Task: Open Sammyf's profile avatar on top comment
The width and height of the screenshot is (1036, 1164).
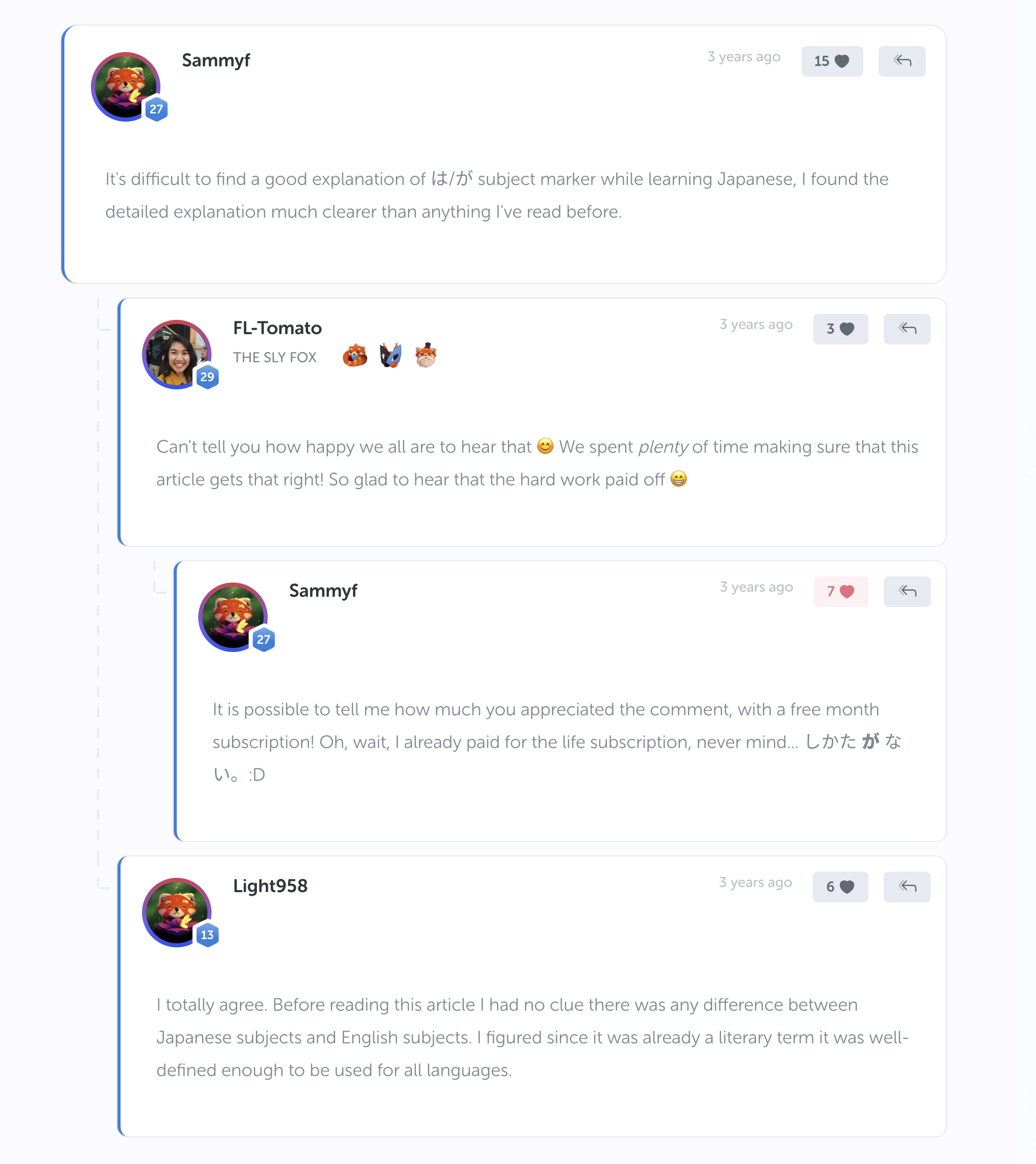Action: point(125,86)
